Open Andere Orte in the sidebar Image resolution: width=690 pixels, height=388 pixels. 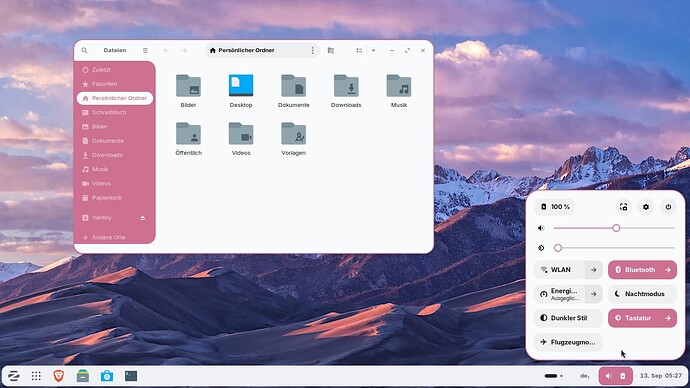[114, 237]
